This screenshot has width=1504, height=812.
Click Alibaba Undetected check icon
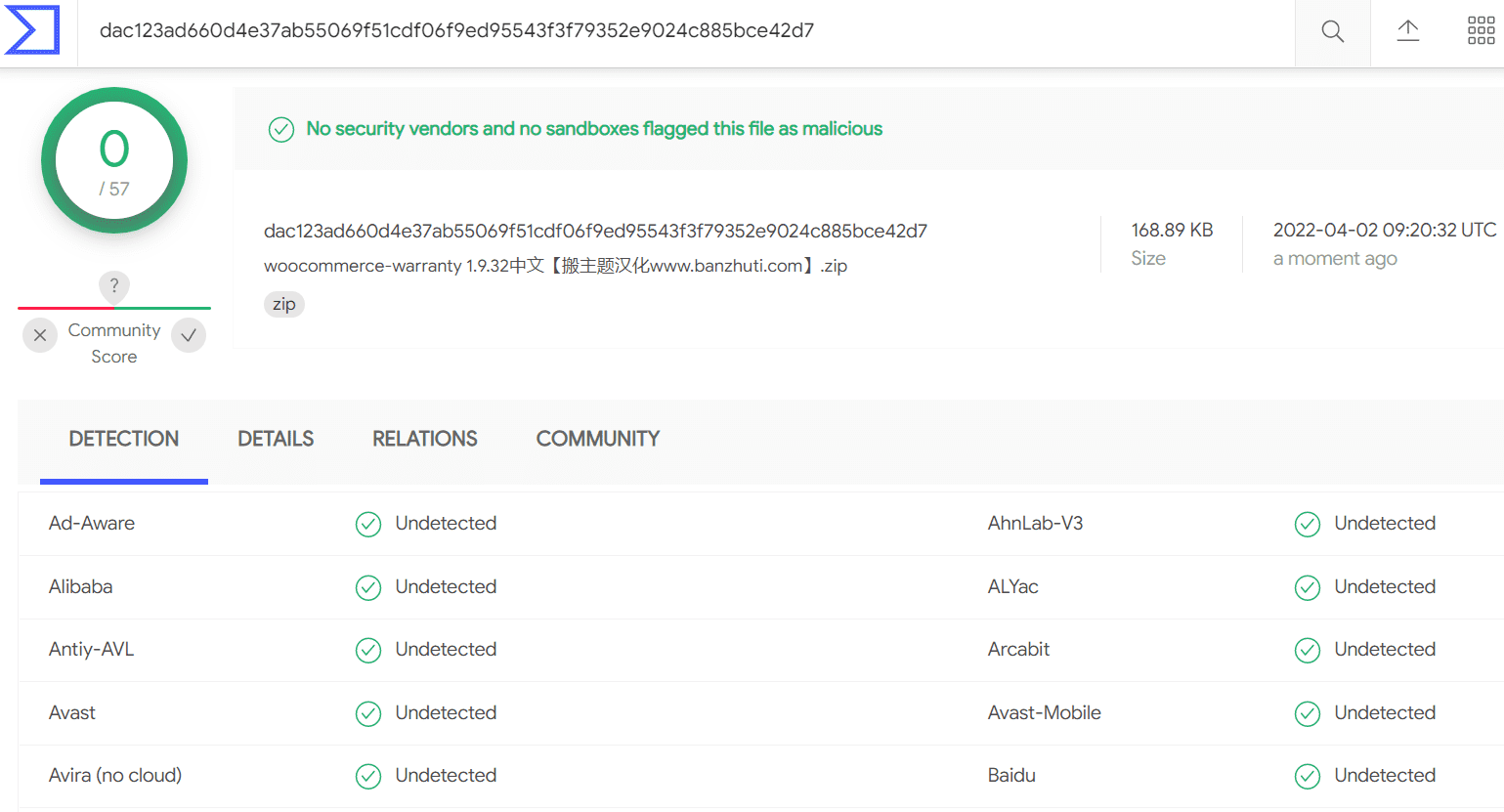[368, 587]
